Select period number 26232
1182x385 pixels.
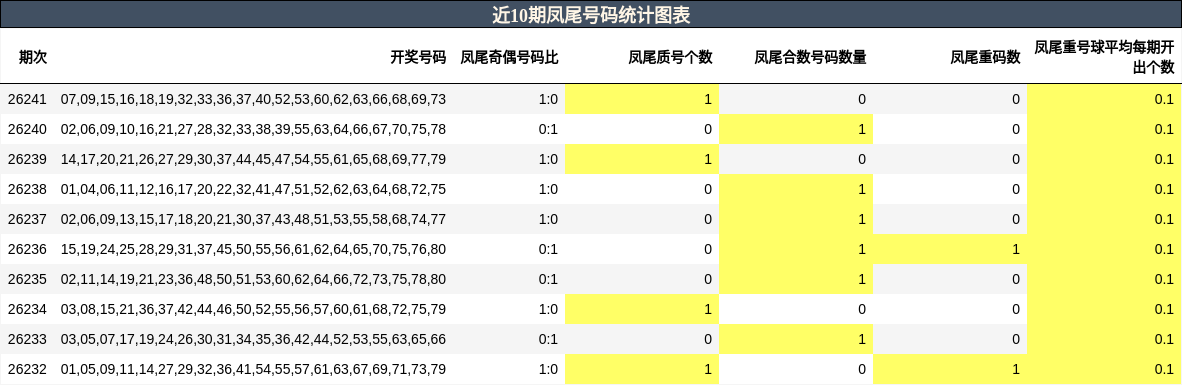point(27,370)
